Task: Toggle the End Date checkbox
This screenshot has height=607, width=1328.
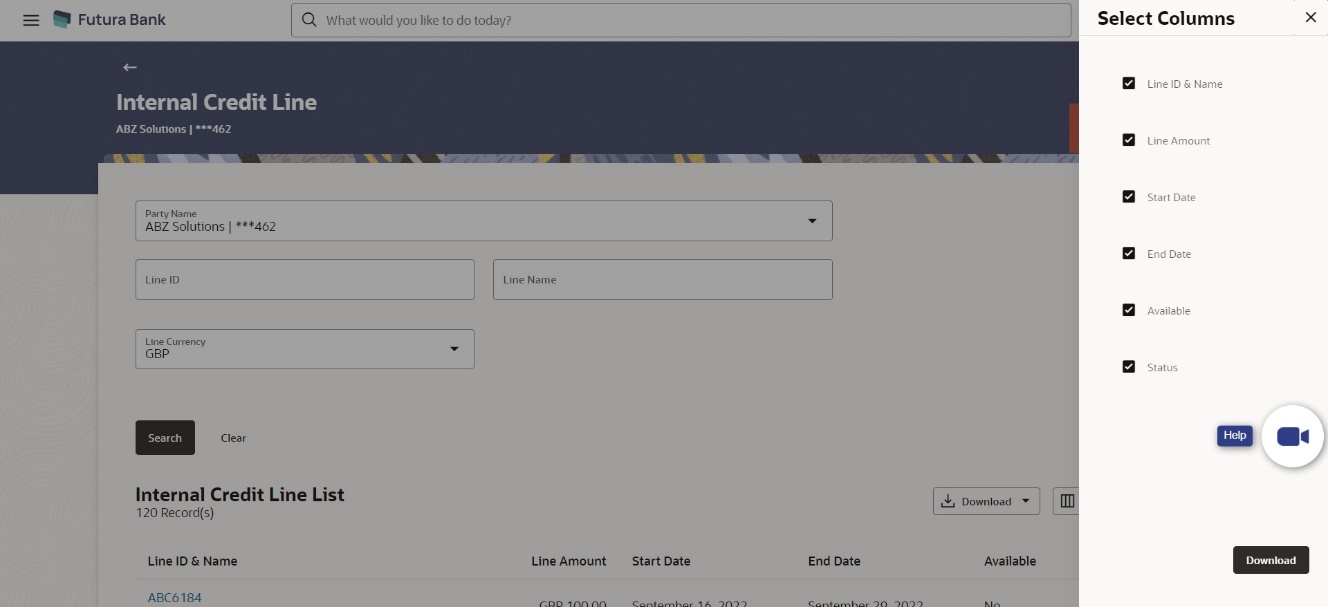Action: click(1129, 254)
